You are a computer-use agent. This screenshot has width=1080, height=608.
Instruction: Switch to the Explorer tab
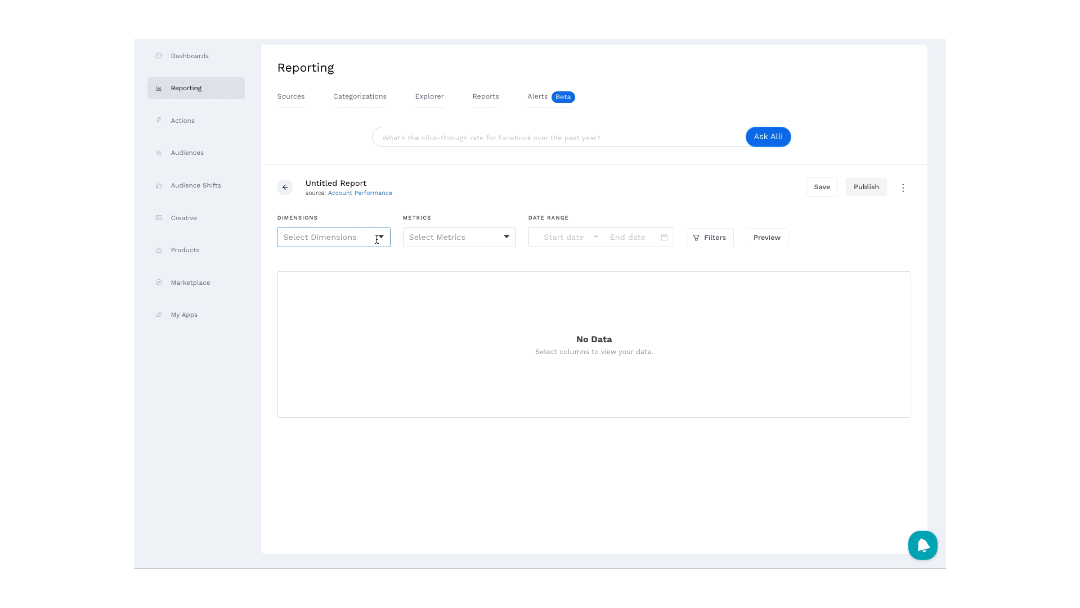pyautogui.click(x=429, y=97)
